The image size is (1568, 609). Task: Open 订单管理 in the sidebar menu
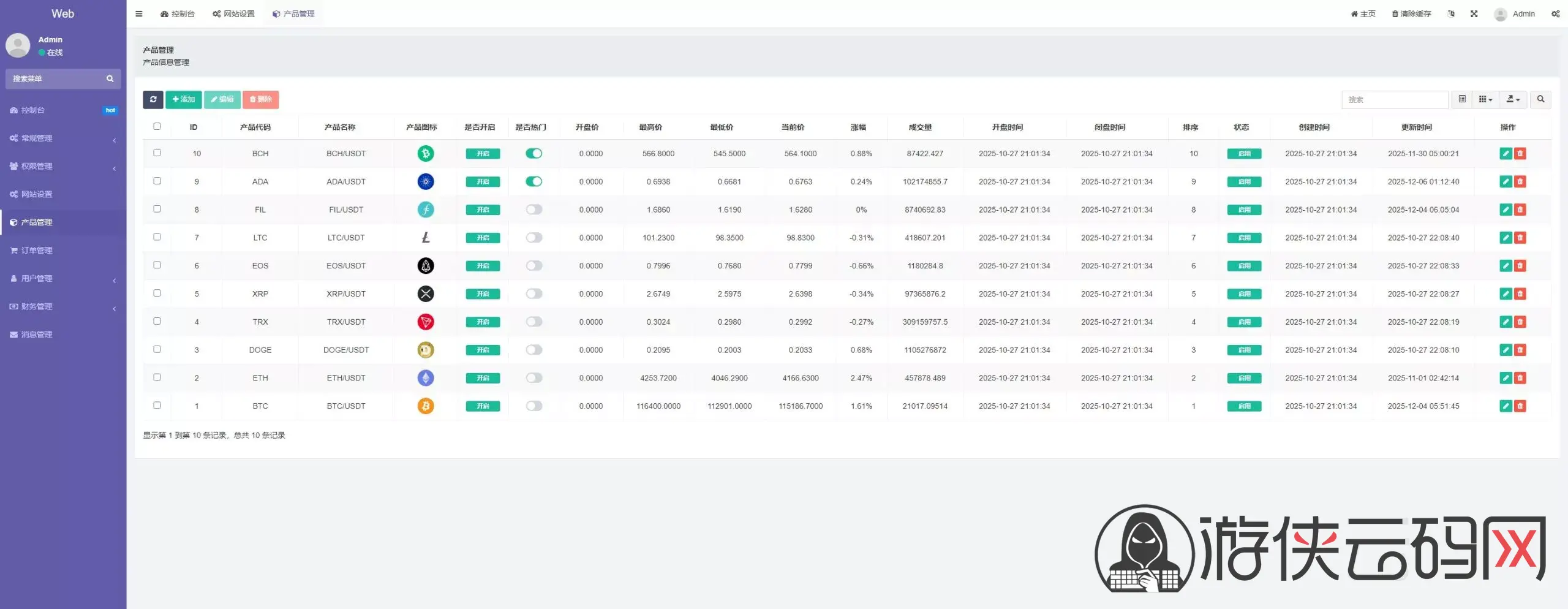click(x=37, y=251)
